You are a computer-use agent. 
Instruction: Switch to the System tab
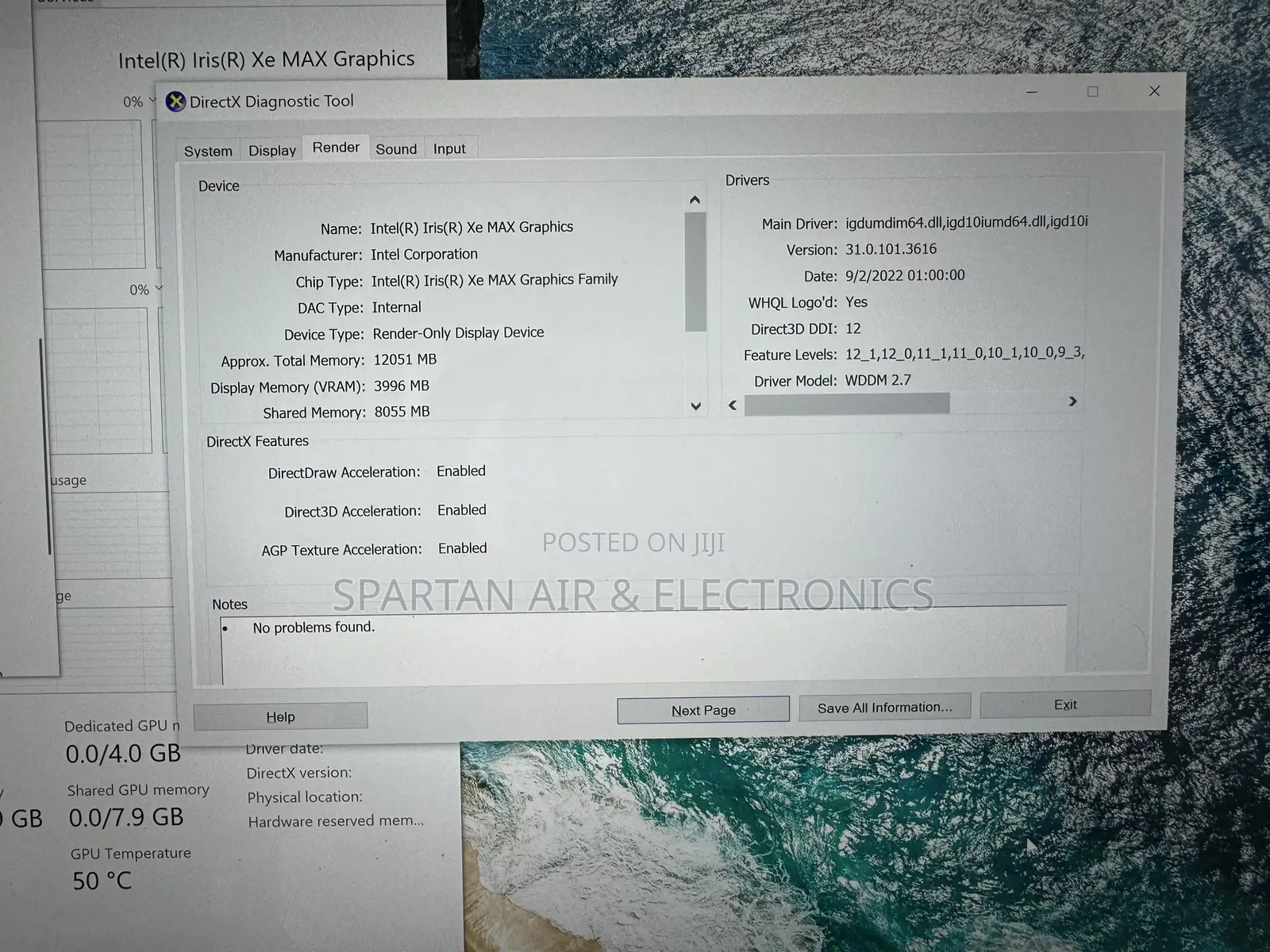[208, 151]
